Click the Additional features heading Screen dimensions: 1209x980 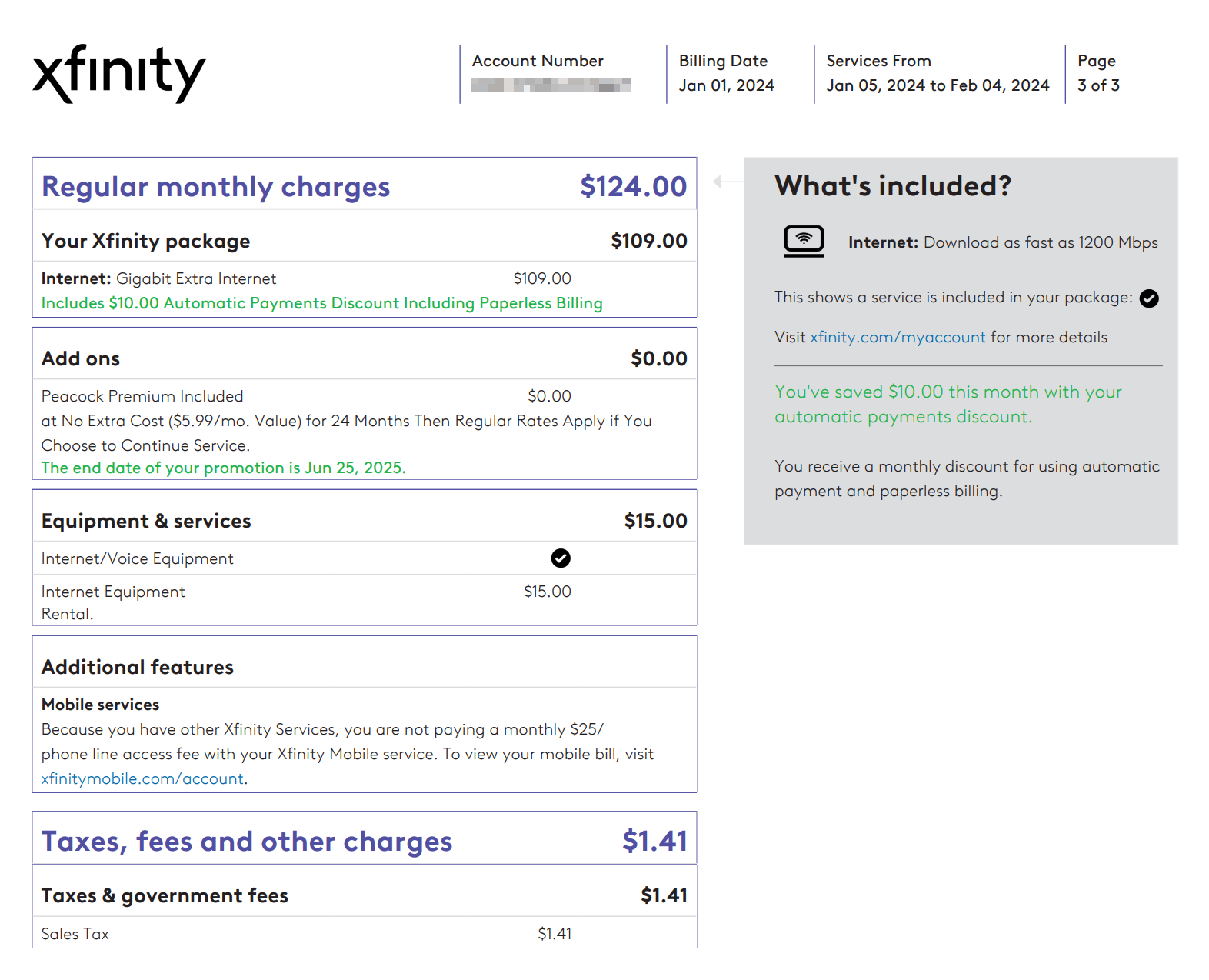[x=138, y=667]
